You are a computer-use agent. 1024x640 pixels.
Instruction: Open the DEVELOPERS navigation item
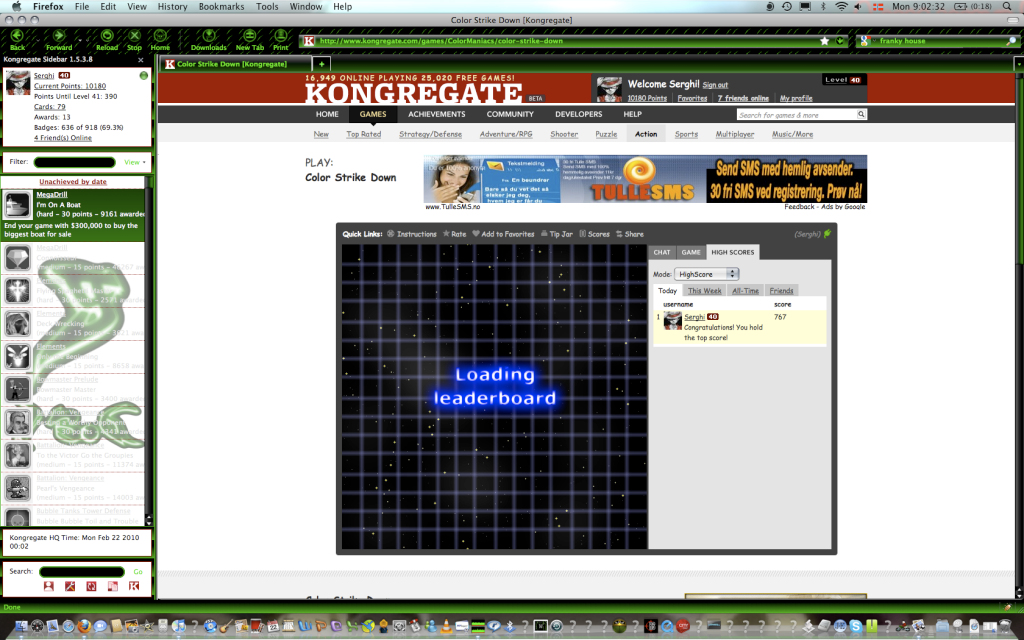tap(579, 114)
